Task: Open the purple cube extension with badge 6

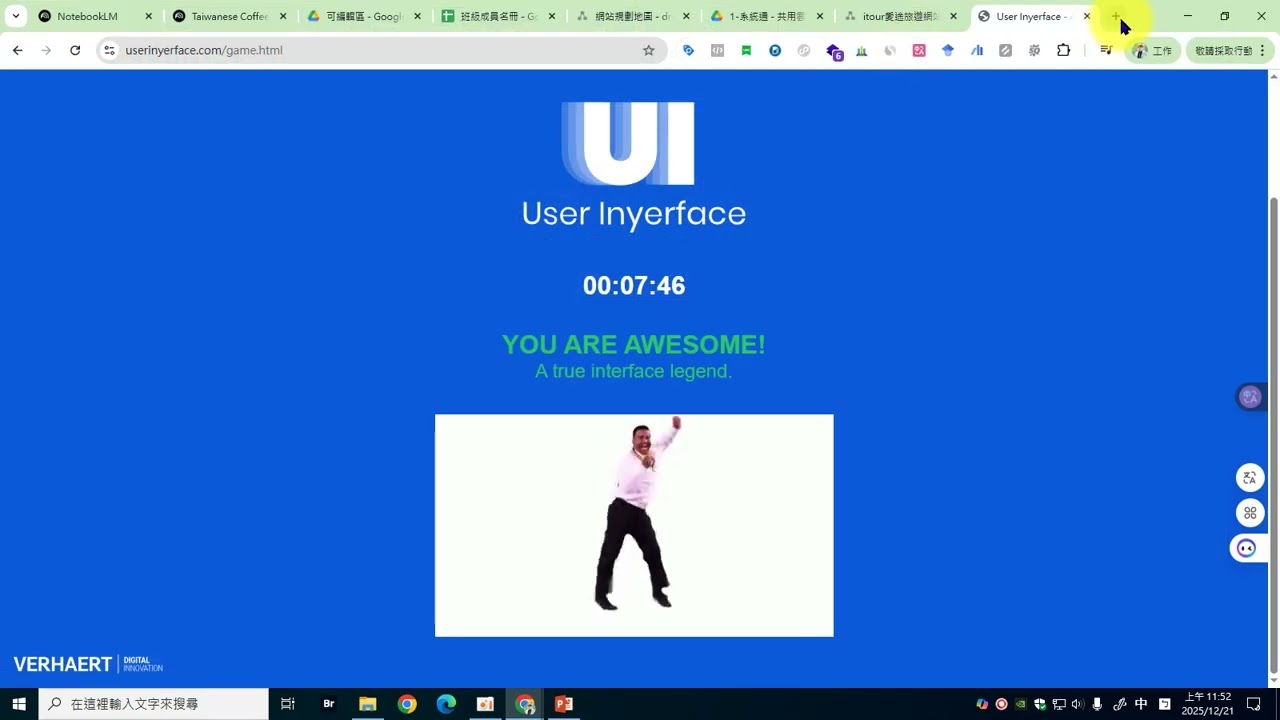Action: tap(834, 51)
